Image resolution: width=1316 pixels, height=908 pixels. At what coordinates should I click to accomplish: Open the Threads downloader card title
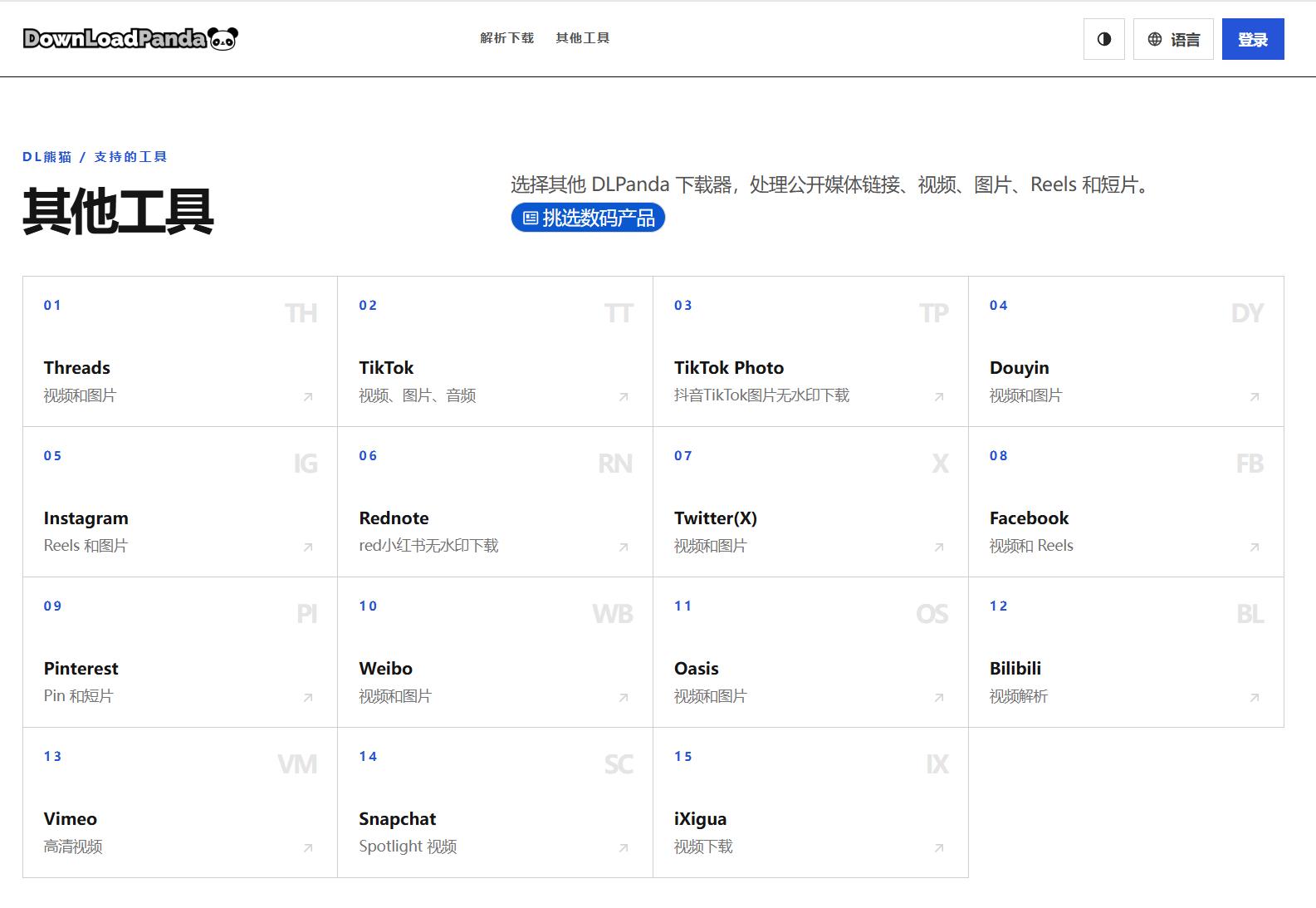click(77, 368)
